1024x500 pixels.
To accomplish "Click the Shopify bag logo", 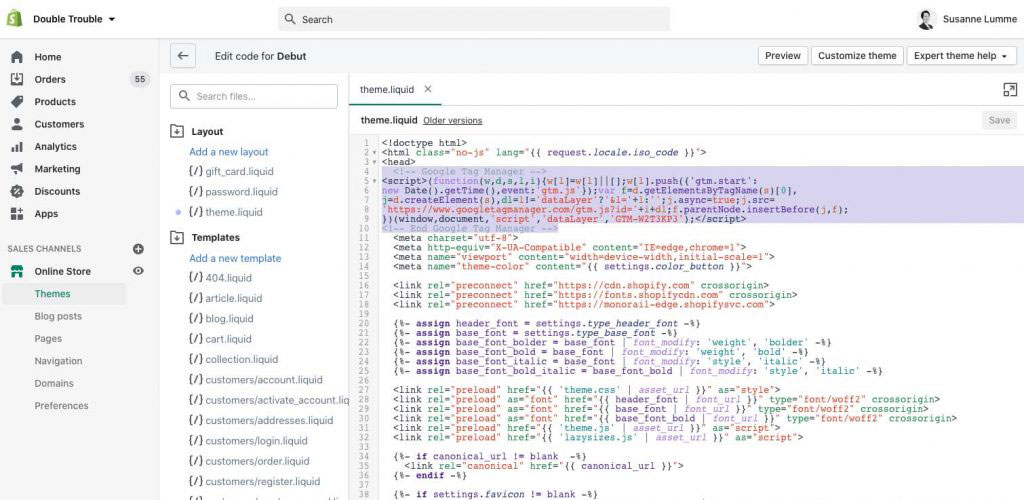I will coord(14,19).
